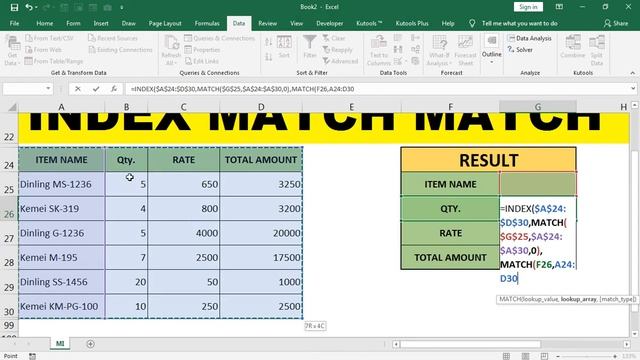640x360 pixels.
Task: Click From Text/CSV command
Action: click(x=49, y=38)
